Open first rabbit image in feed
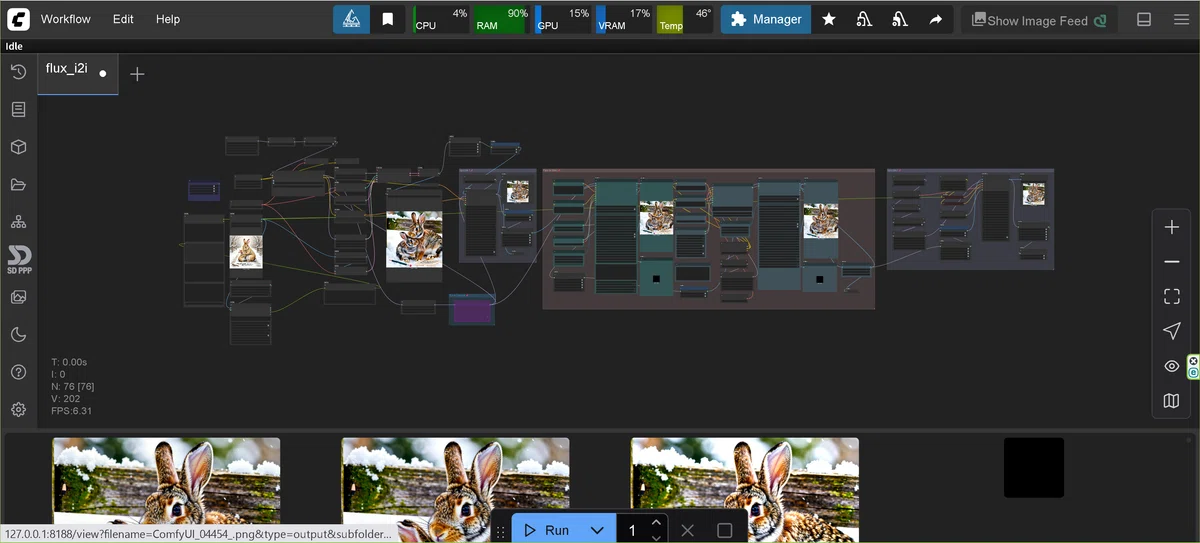 (x=166, y=490)
